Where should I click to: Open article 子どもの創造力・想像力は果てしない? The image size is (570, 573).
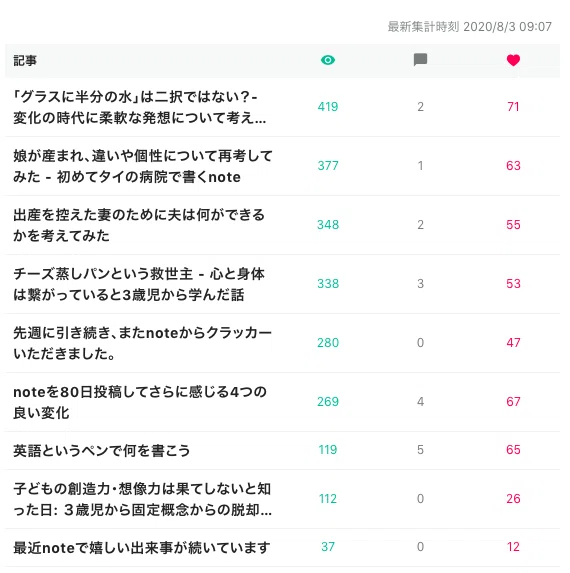click(x=142, y=499)
